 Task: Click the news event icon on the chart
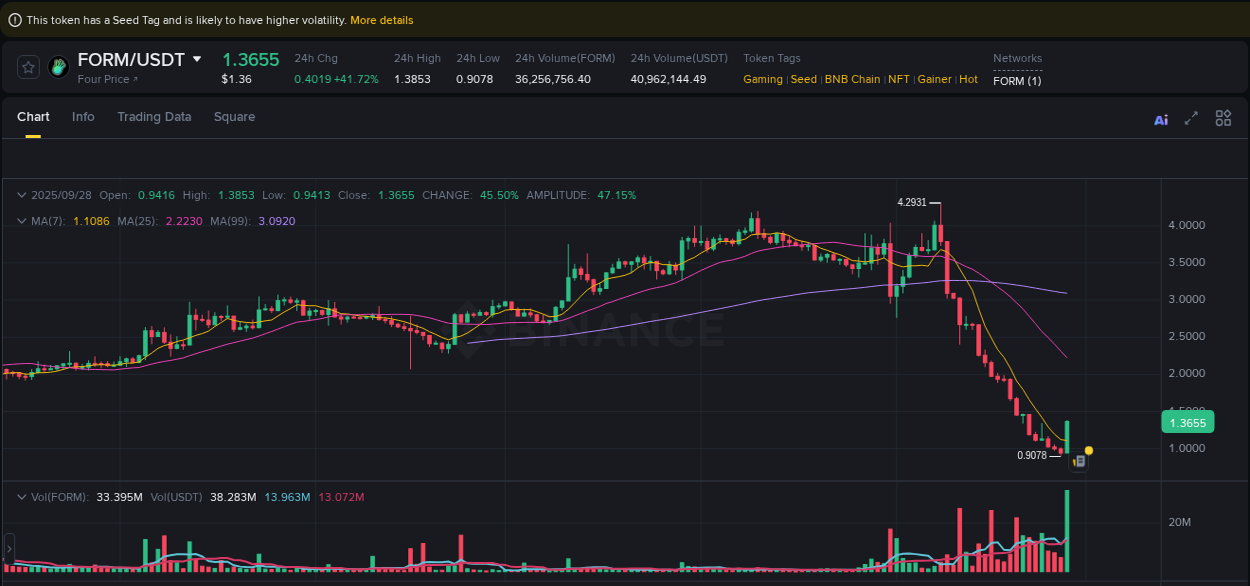(1079, 461)
